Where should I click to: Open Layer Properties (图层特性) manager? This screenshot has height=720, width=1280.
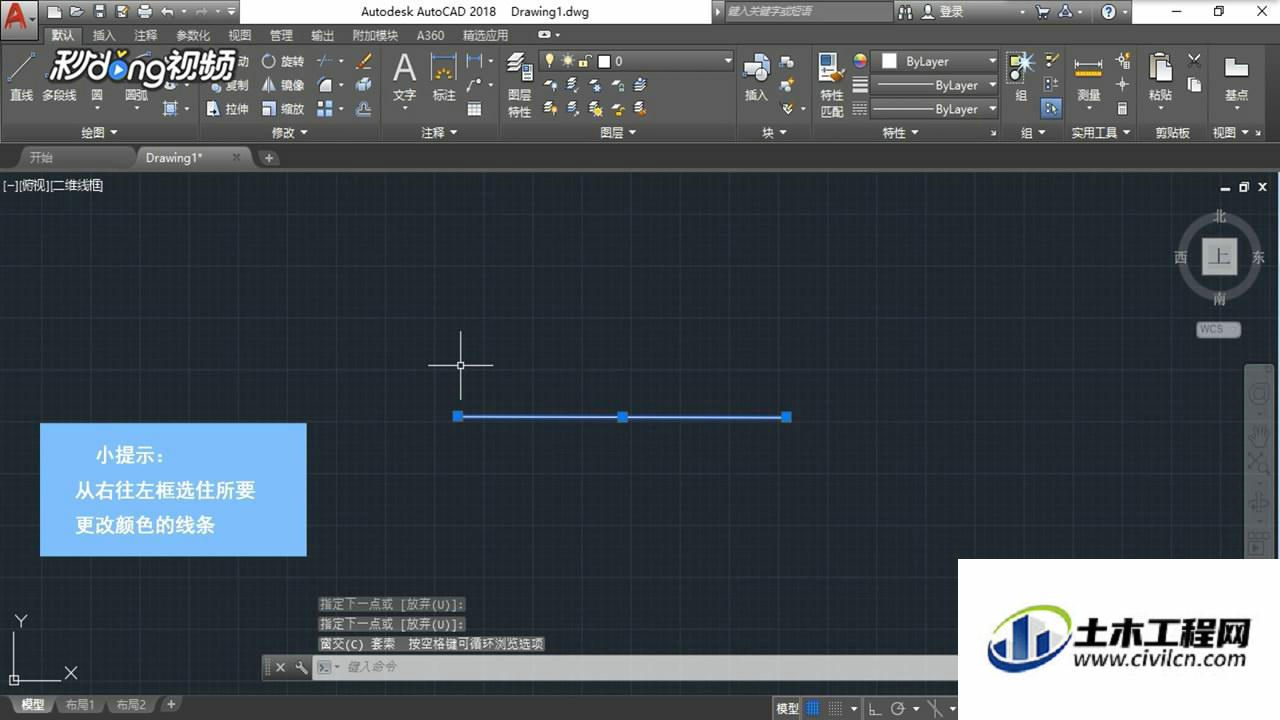point(520,85)
